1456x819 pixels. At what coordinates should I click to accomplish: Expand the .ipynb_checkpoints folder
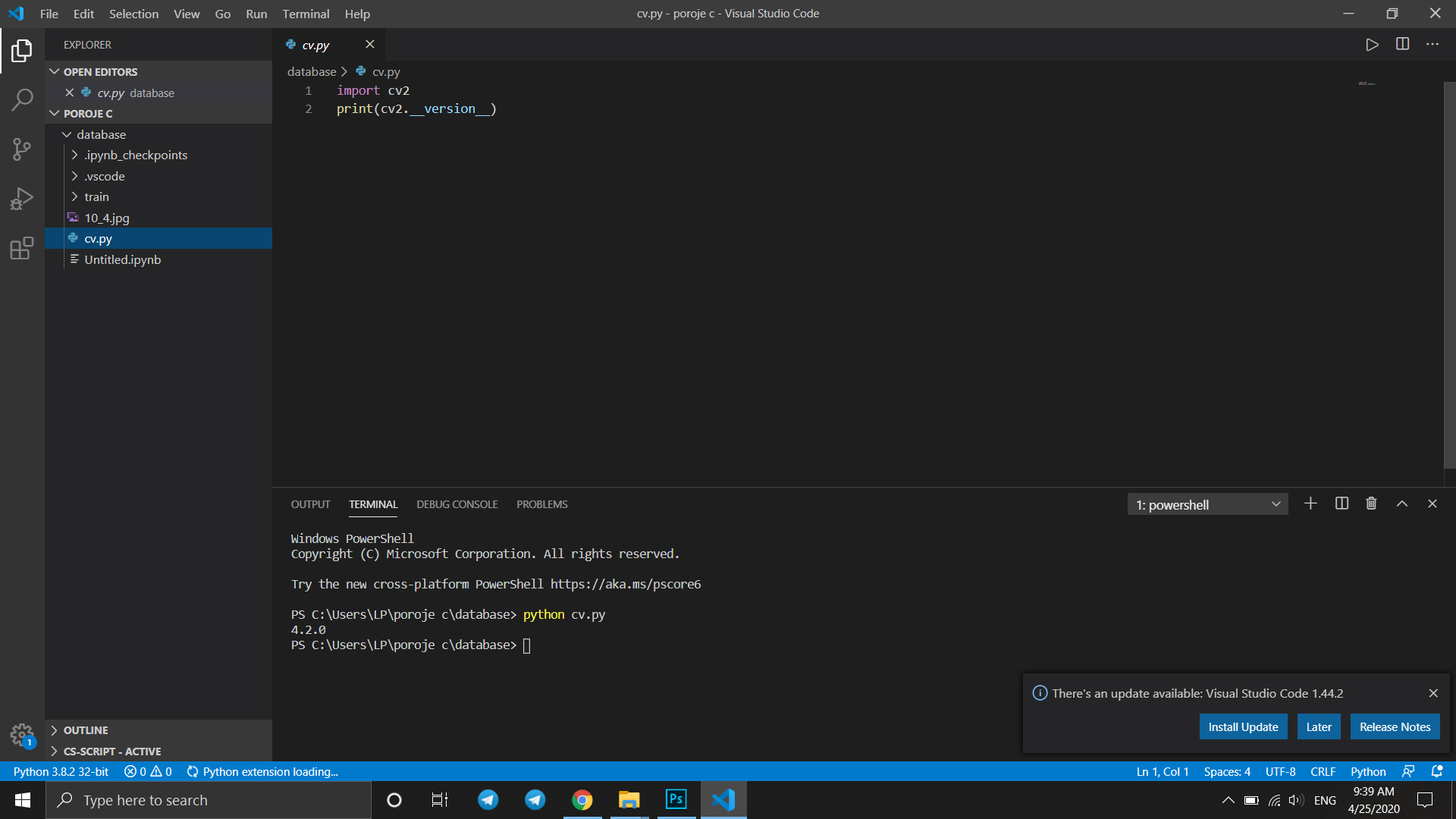(x=75, y=155)
